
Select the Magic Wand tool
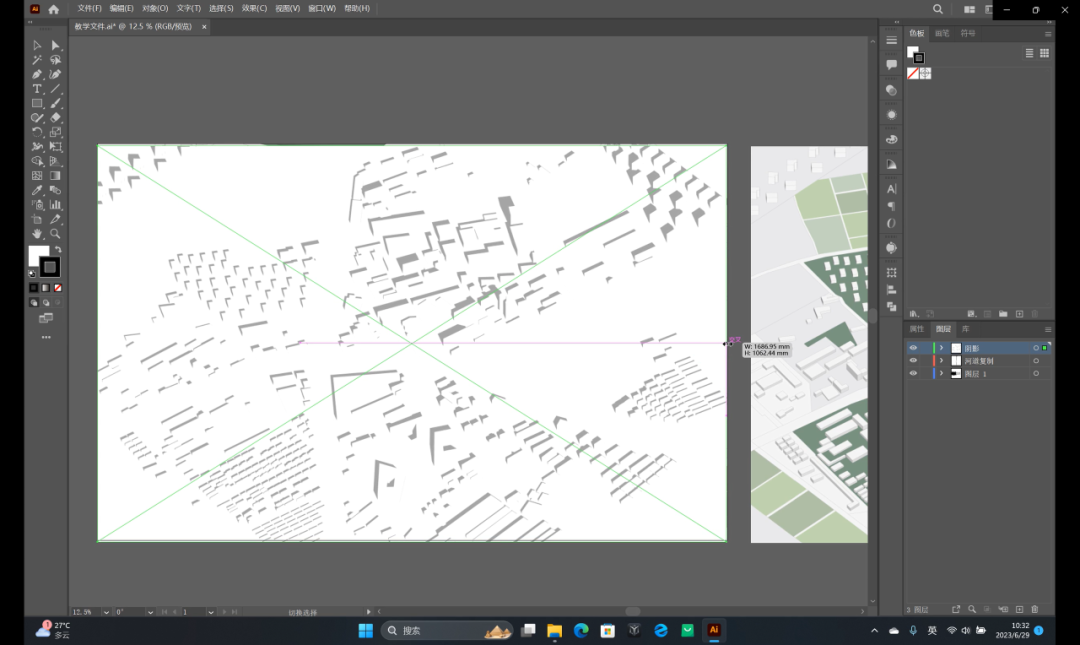tap(37, 60)
